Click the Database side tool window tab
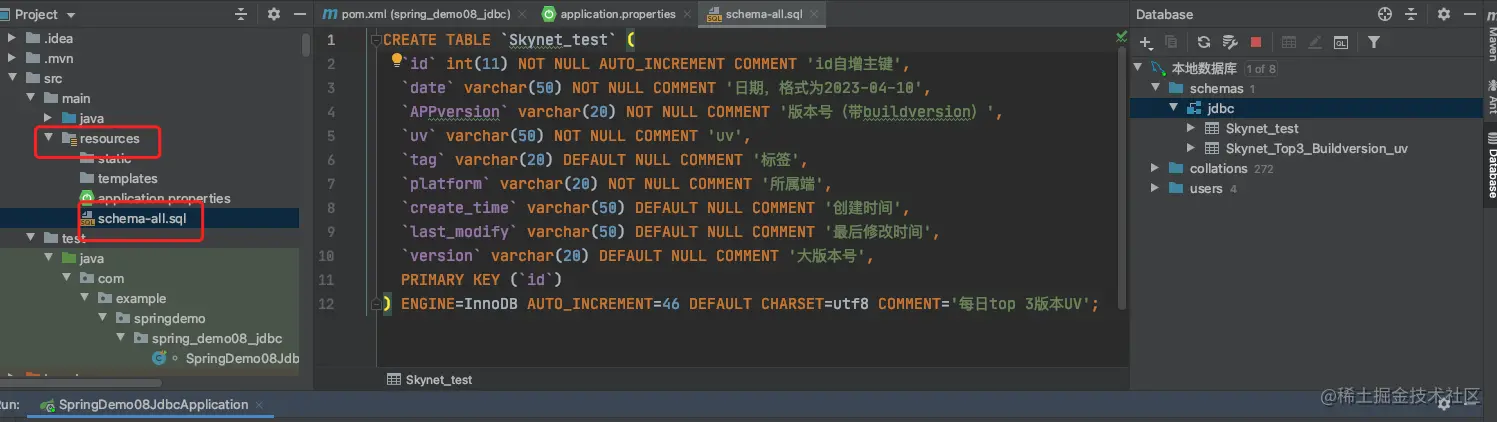The width and height of the screenshot is (1497, 422). click(1490, 165)
